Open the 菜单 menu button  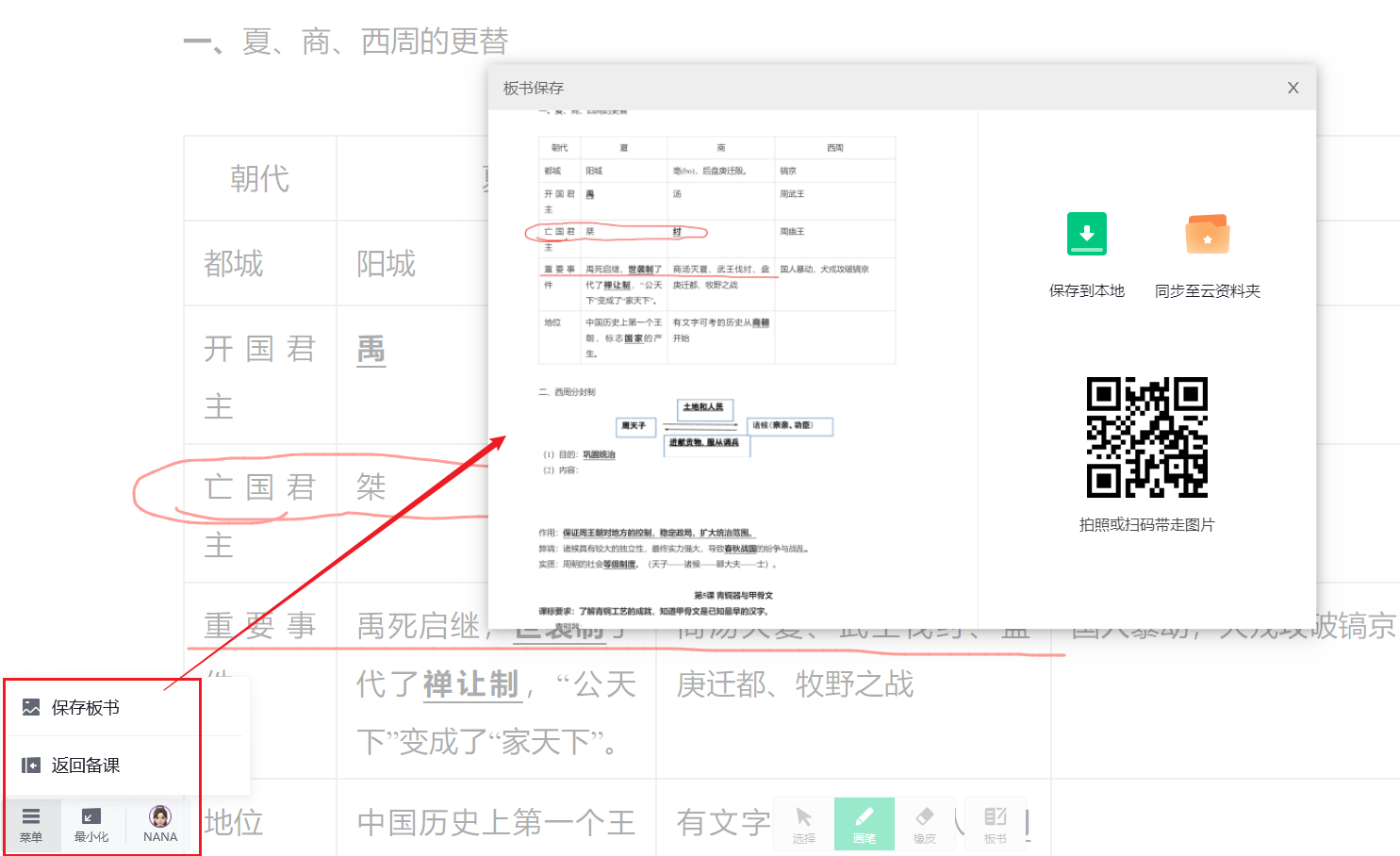(x=31, y=825)
